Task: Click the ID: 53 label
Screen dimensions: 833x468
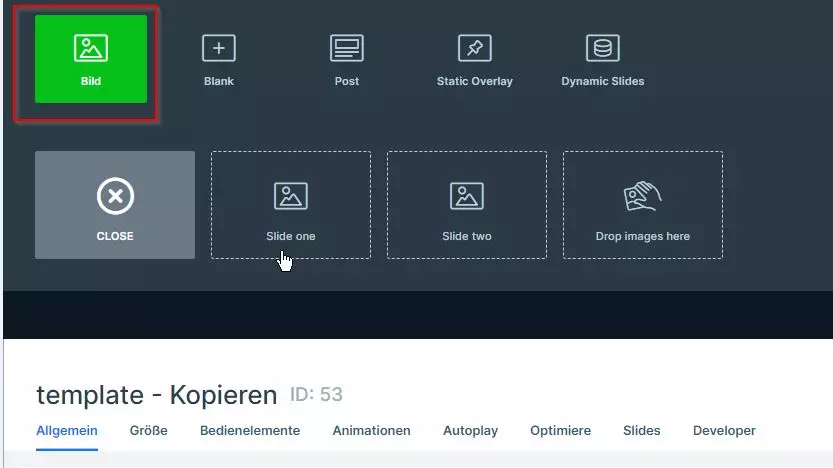Action: [x=316, y=394]
